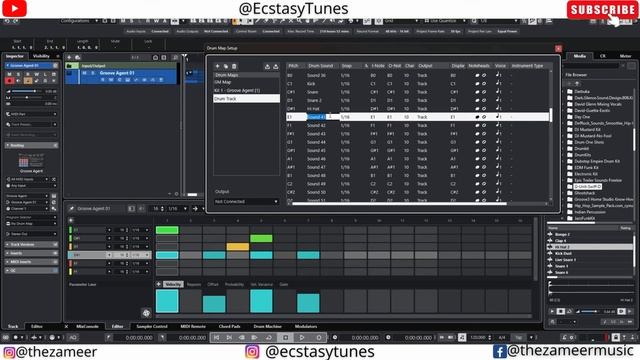Open the Probability parameter lane tab
The width and height of the screenshot is (640, 360).
(x=234, y=284)
